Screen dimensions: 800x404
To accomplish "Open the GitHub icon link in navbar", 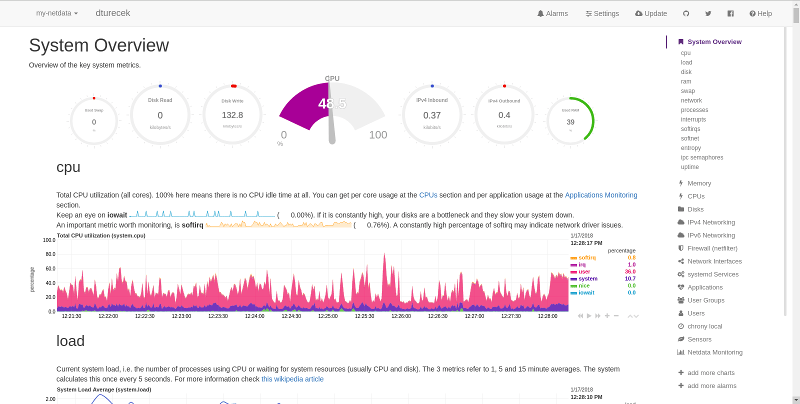I will (x=685, y=14).
